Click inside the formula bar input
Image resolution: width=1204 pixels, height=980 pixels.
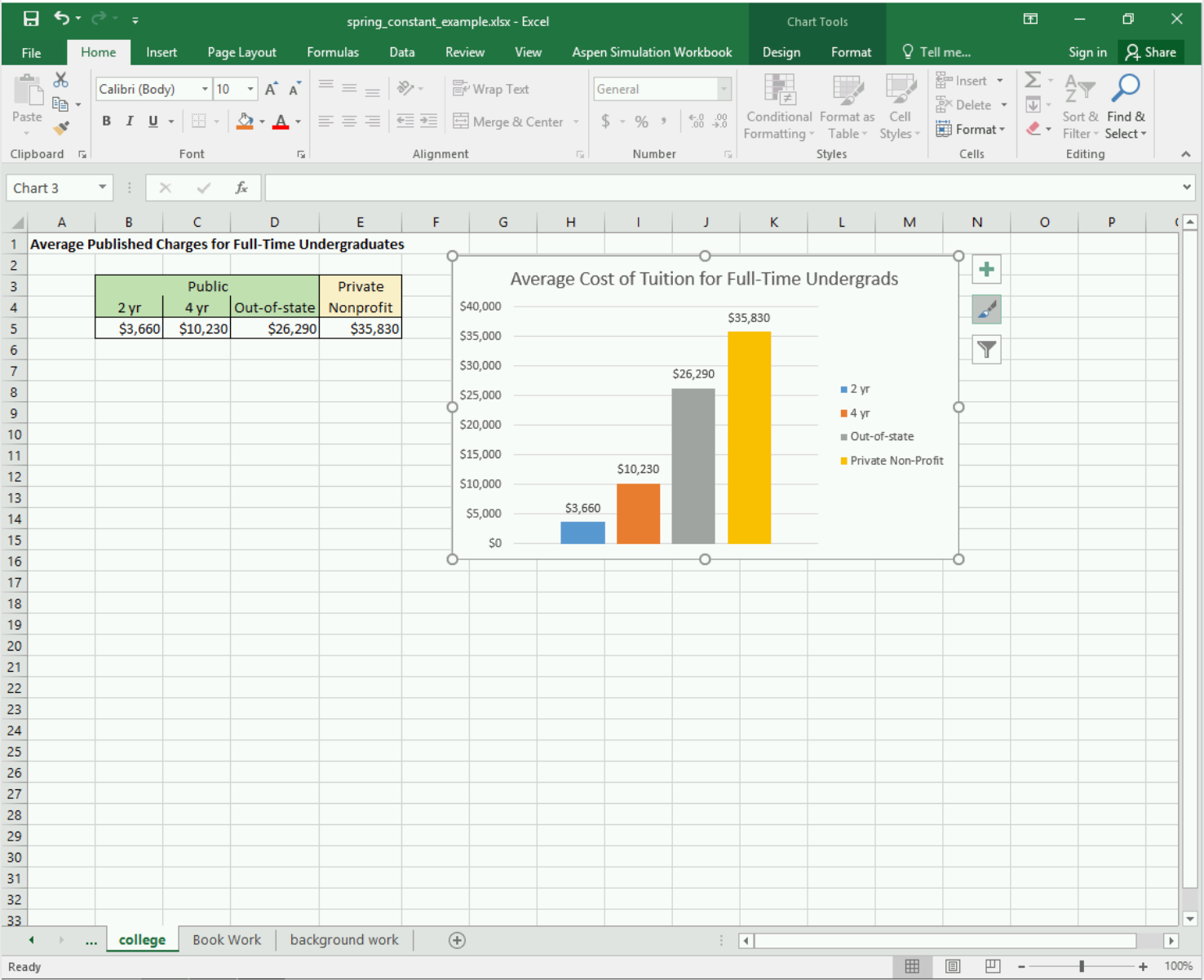[721, 188]
